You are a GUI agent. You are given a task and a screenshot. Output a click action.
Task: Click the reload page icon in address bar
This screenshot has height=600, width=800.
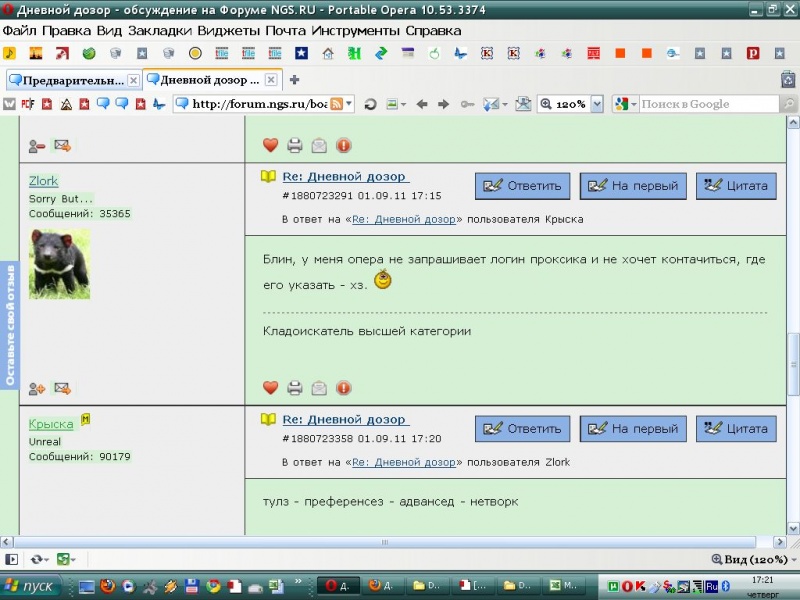coord(370,104)
